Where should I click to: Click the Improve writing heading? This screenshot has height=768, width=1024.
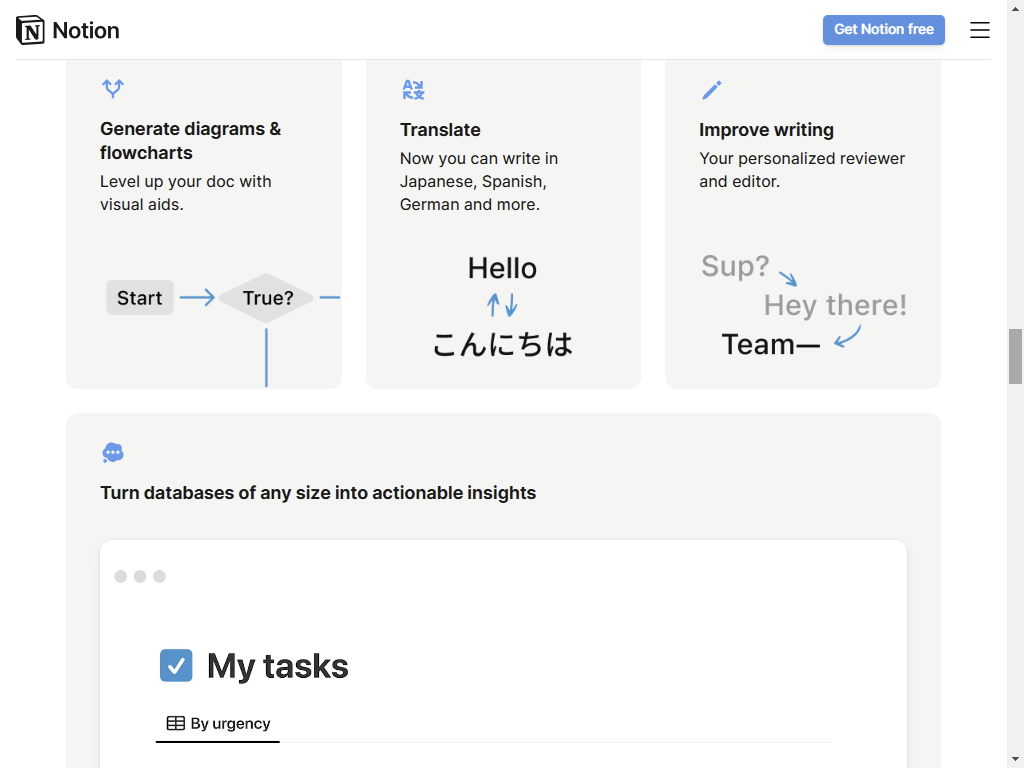766,130
